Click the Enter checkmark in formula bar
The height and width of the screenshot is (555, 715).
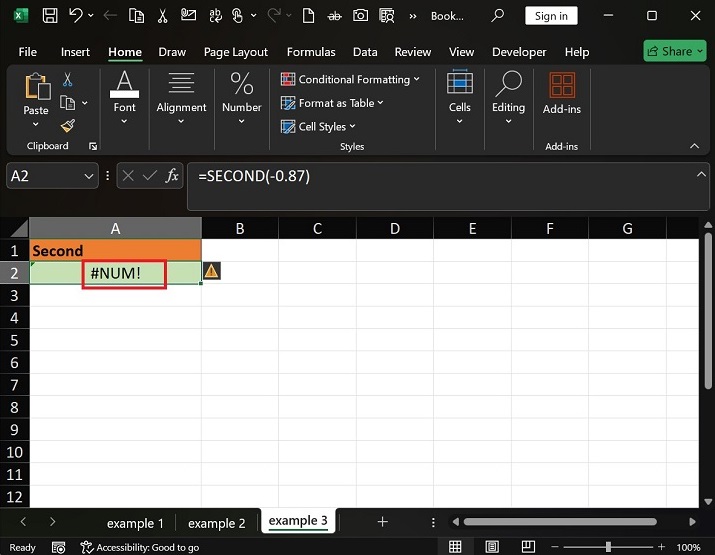(x=150, y=176)
